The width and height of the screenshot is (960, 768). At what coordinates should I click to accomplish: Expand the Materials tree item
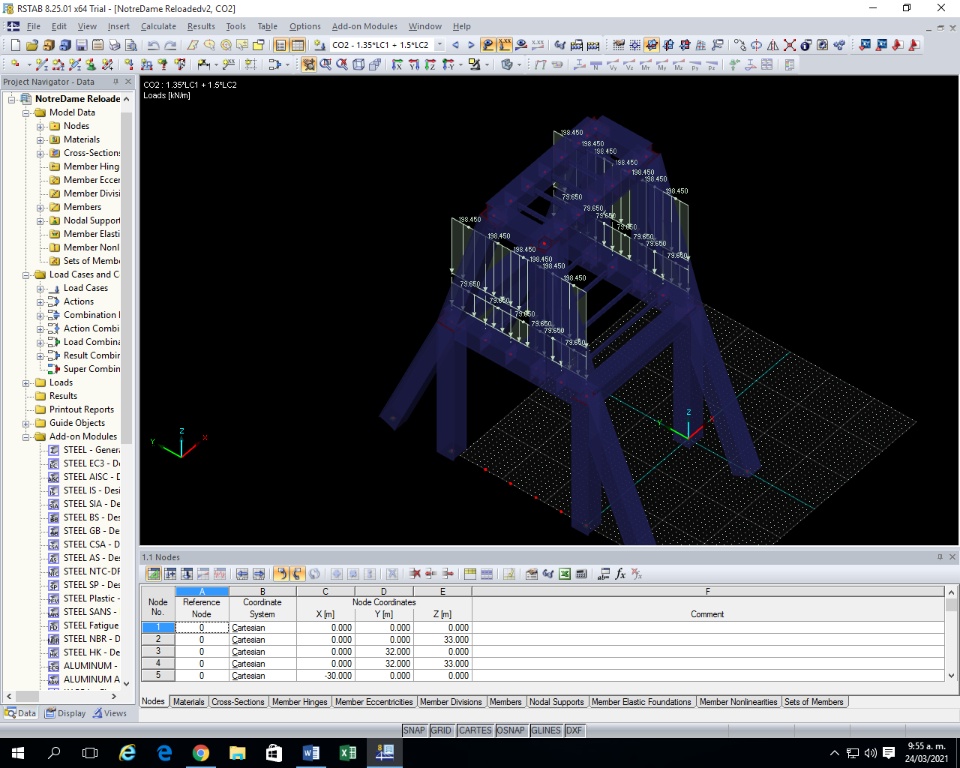pos(40,140)
